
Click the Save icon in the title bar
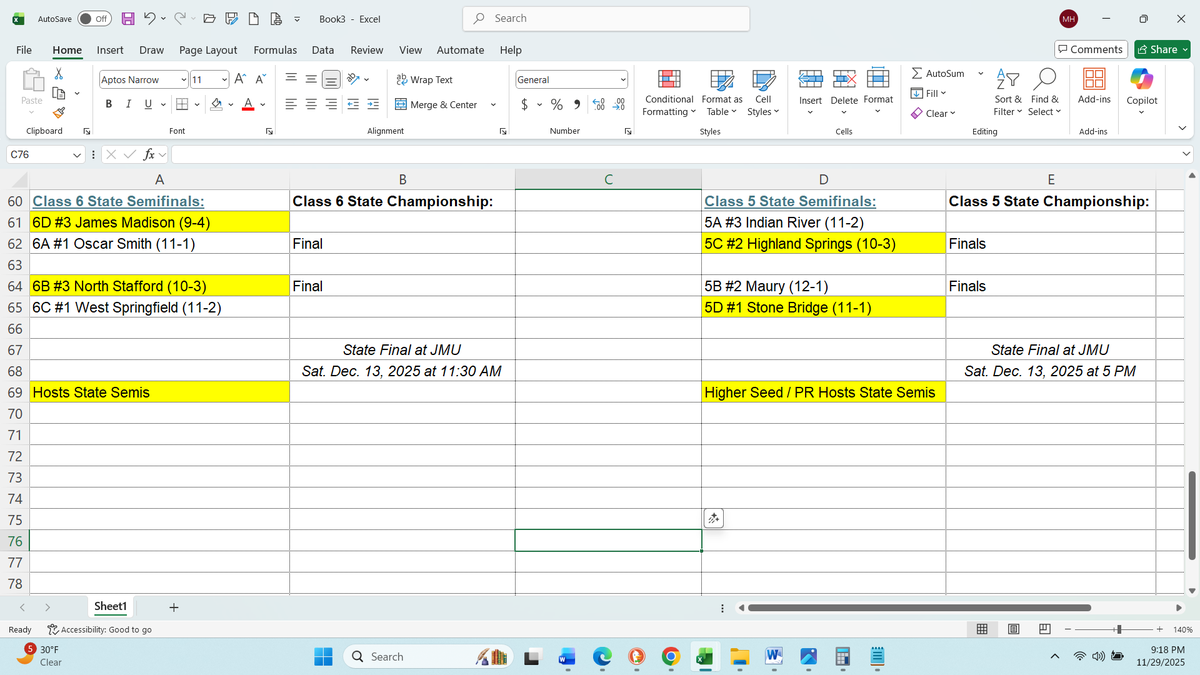pos(129,19)
